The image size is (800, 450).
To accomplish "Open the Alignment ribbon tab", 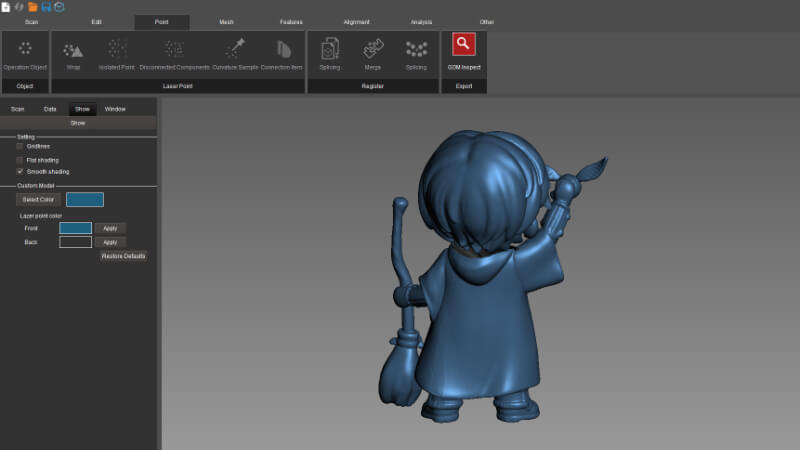I will coord(357,22).
